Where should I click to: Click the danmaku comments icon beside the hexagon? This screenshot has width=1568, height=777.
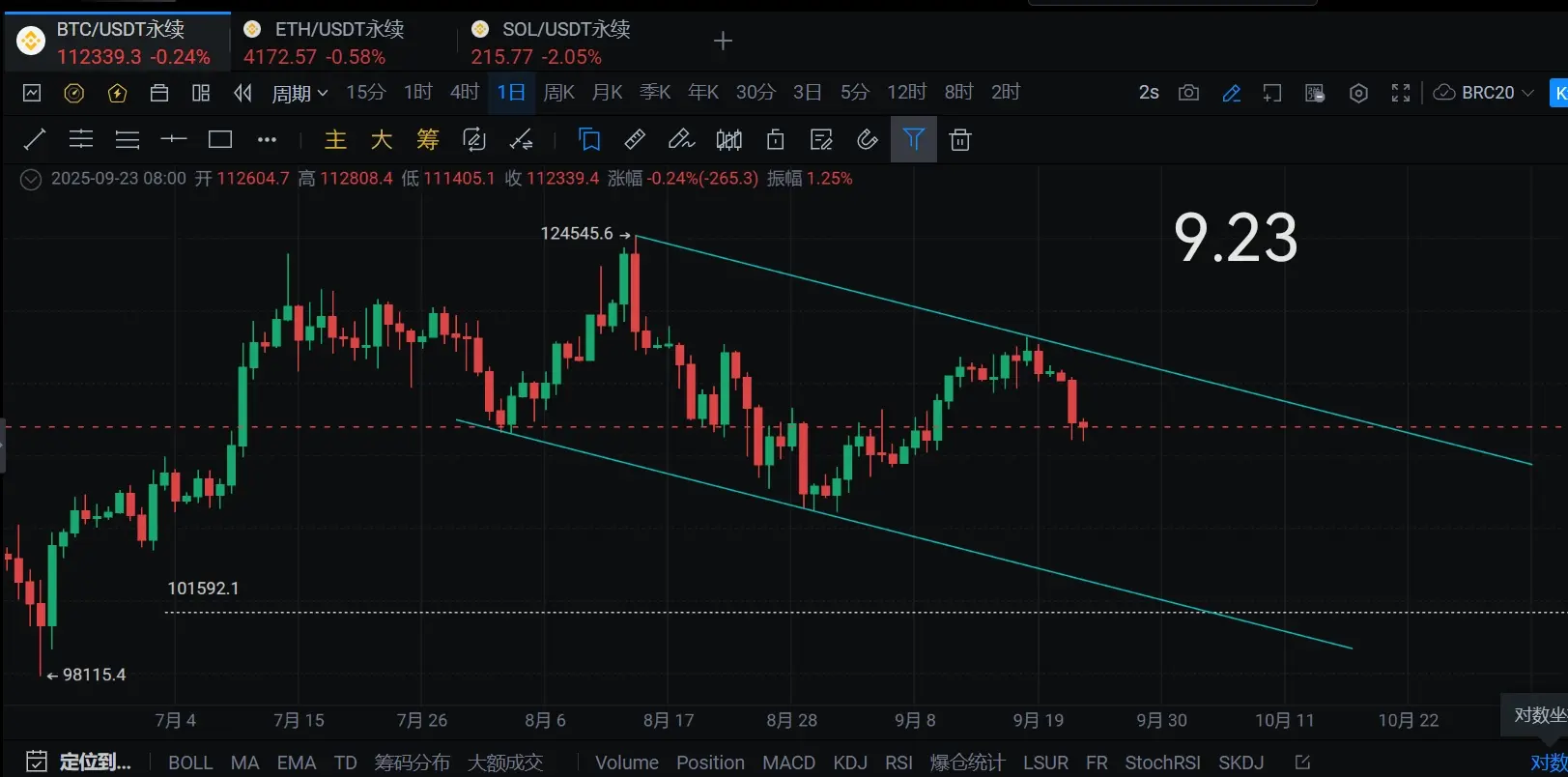coord(1315,93)
